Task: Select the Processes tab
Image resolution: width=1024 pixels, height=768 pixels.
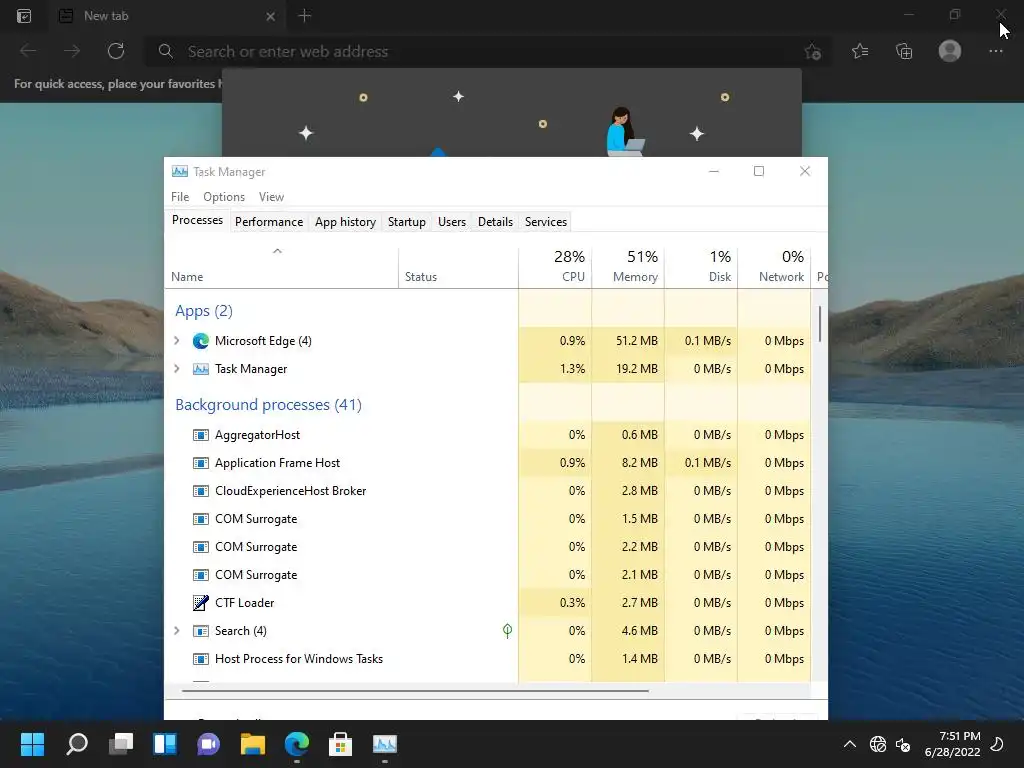Action: click(x=197, y=220)
